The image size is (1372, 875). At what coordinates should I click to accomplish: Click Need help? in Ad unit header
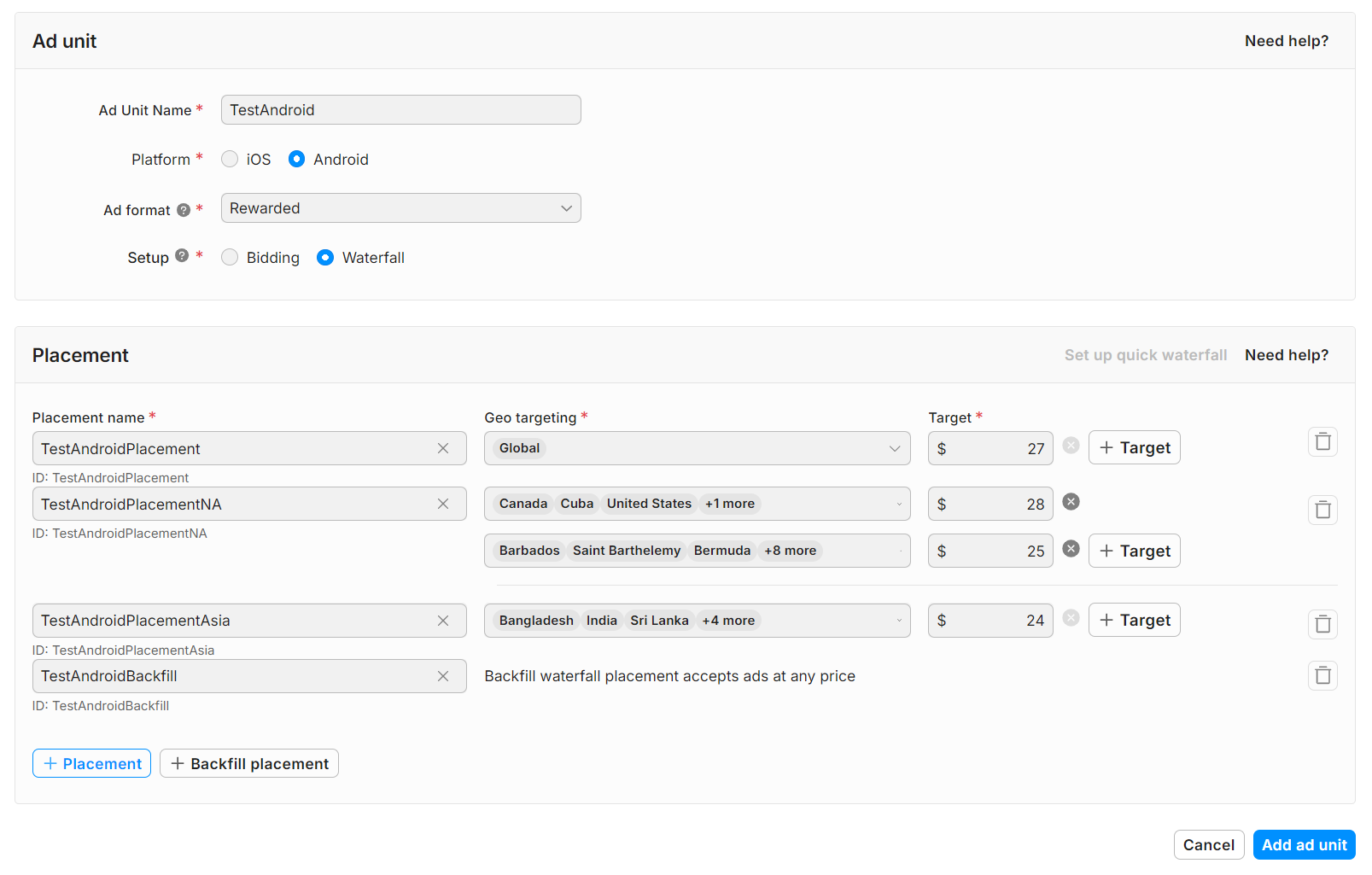(x=1286, y=41)
